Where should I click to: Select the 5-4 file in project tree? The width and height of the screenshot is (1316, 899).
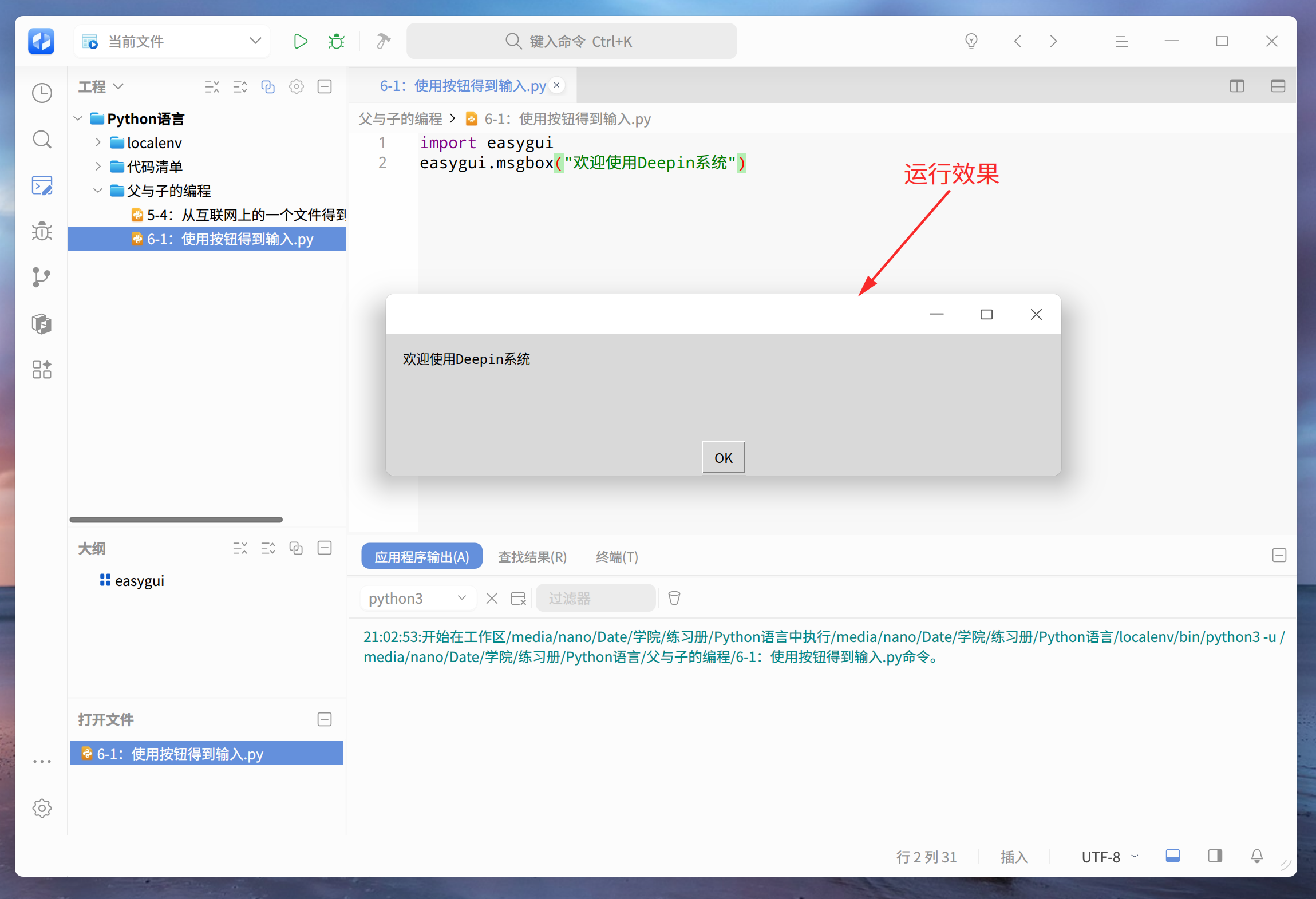tap(207, 215)
